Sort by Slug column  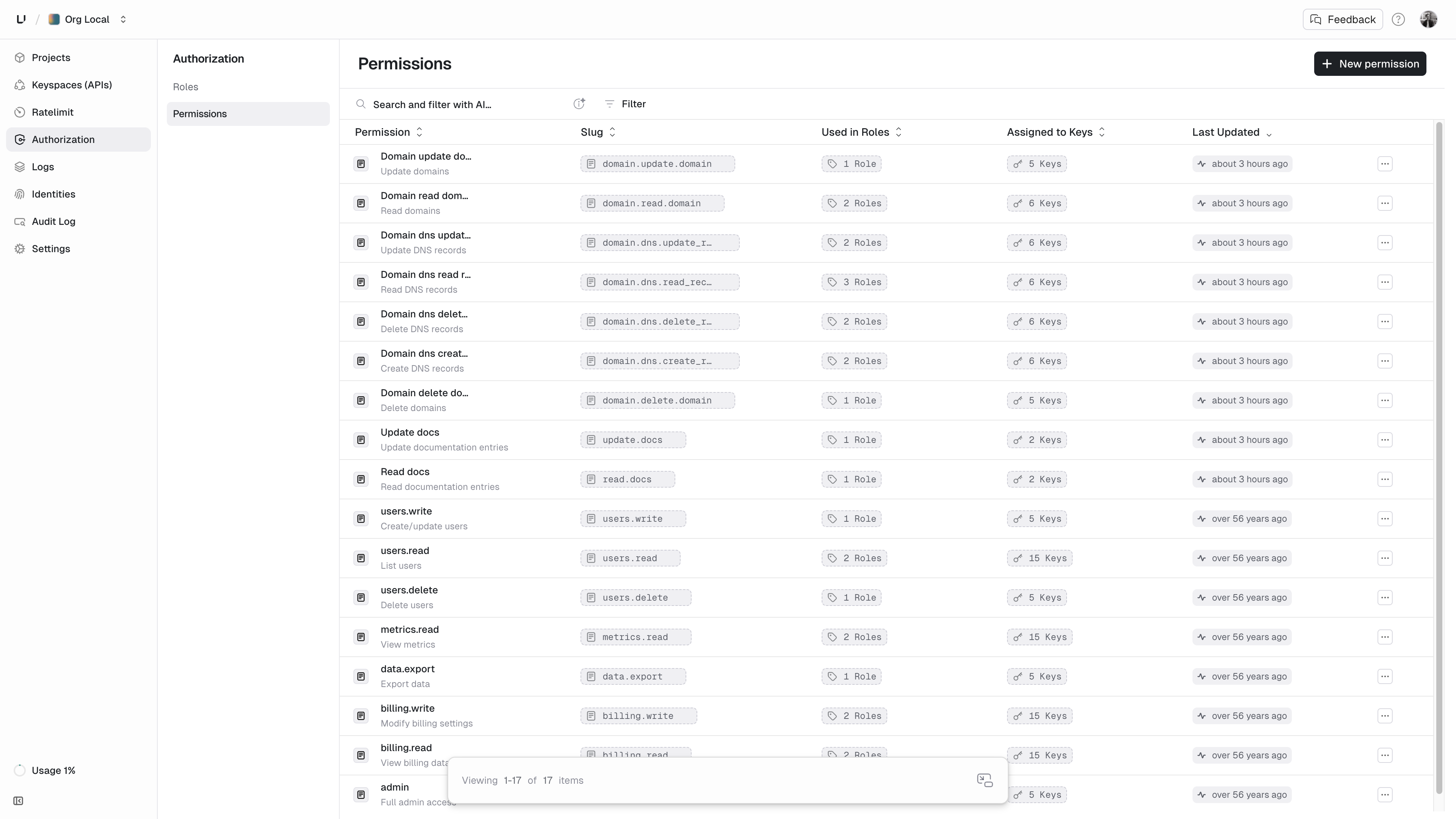click(x=598, y=132)
